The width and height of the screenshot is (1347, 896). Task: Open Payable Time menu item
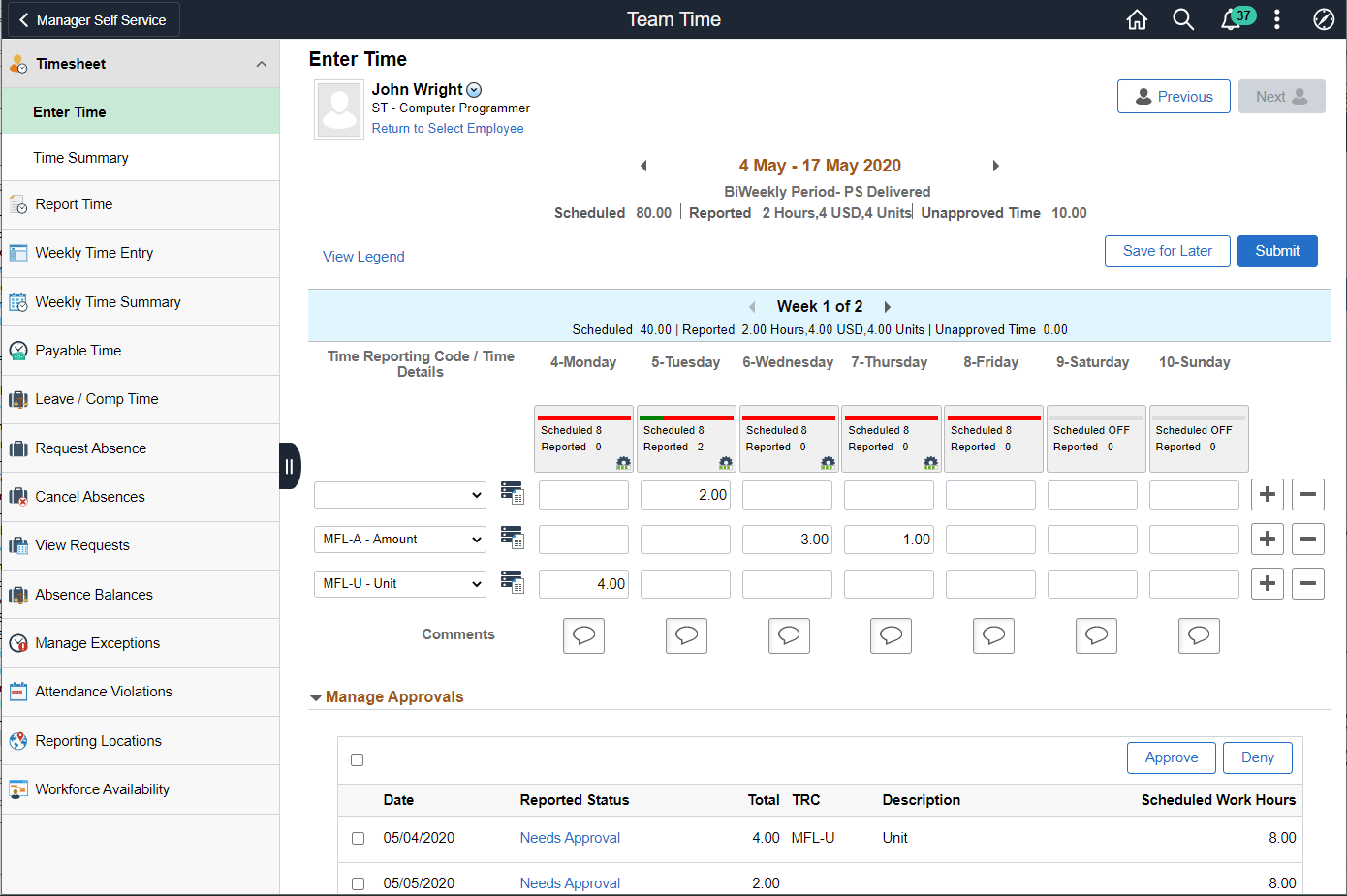click(x=78, y=351)
